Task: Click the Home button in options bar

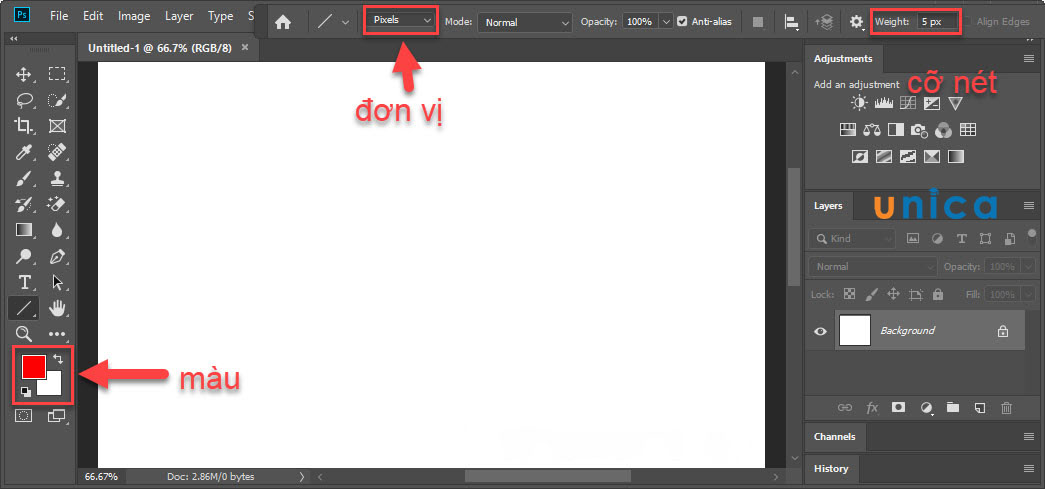Action: tap(283, 22)
